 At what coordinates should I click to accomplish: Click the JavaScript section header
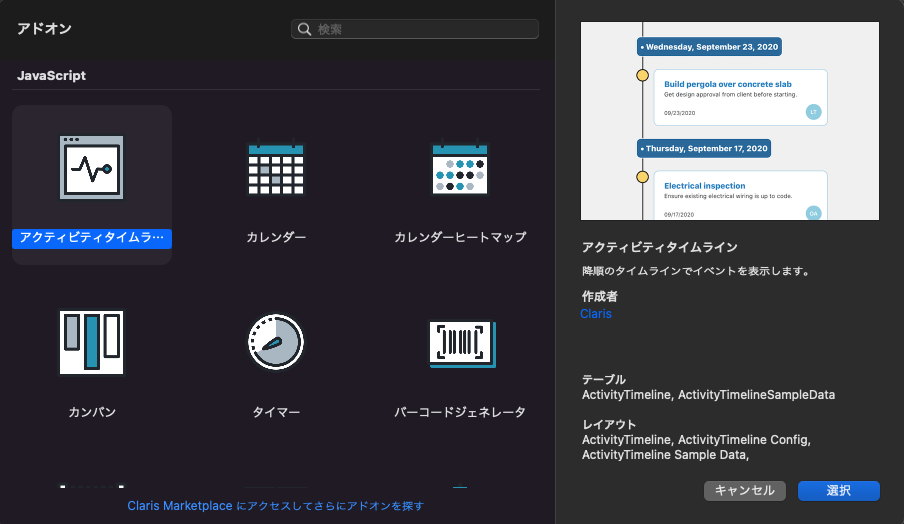pyautogui.click(x=52, y=76)
